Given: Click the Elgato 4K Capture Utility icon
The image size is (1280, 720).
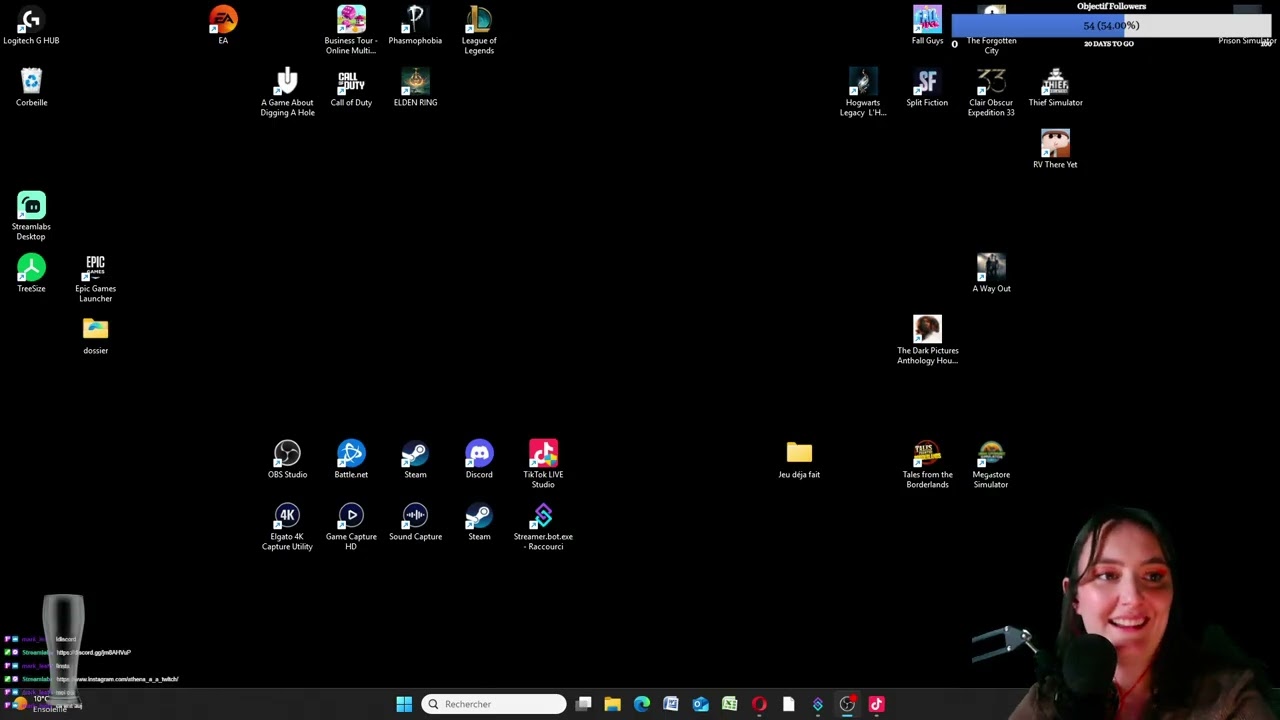Looking at the screenshot, I should tap(287, 526).
